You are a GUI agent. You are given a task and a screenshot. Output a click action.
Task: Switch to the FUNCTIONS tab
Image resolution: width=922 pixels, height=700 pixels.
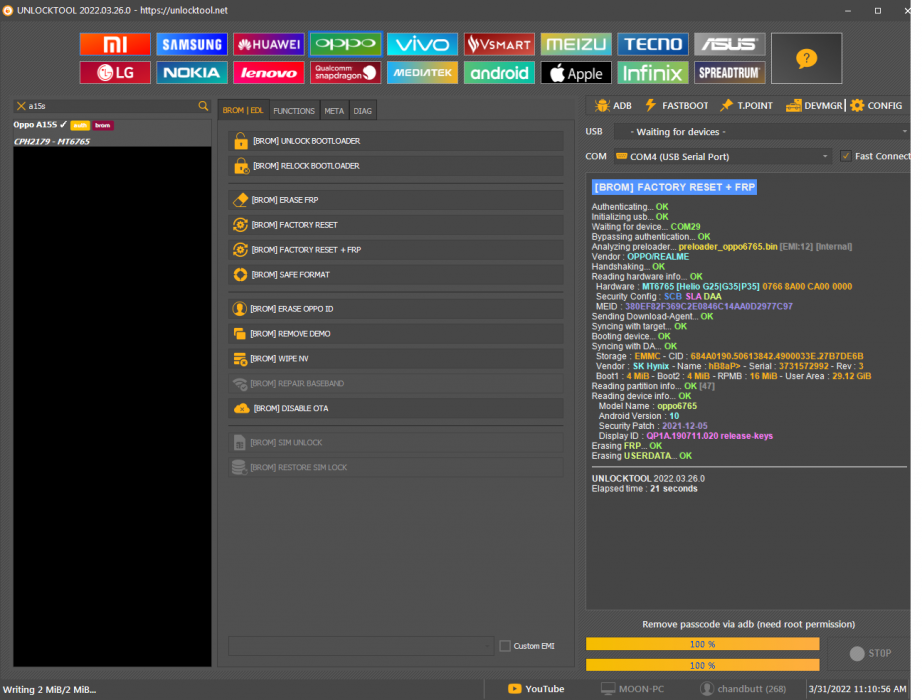pyautogui.click(x=294, y=111)
